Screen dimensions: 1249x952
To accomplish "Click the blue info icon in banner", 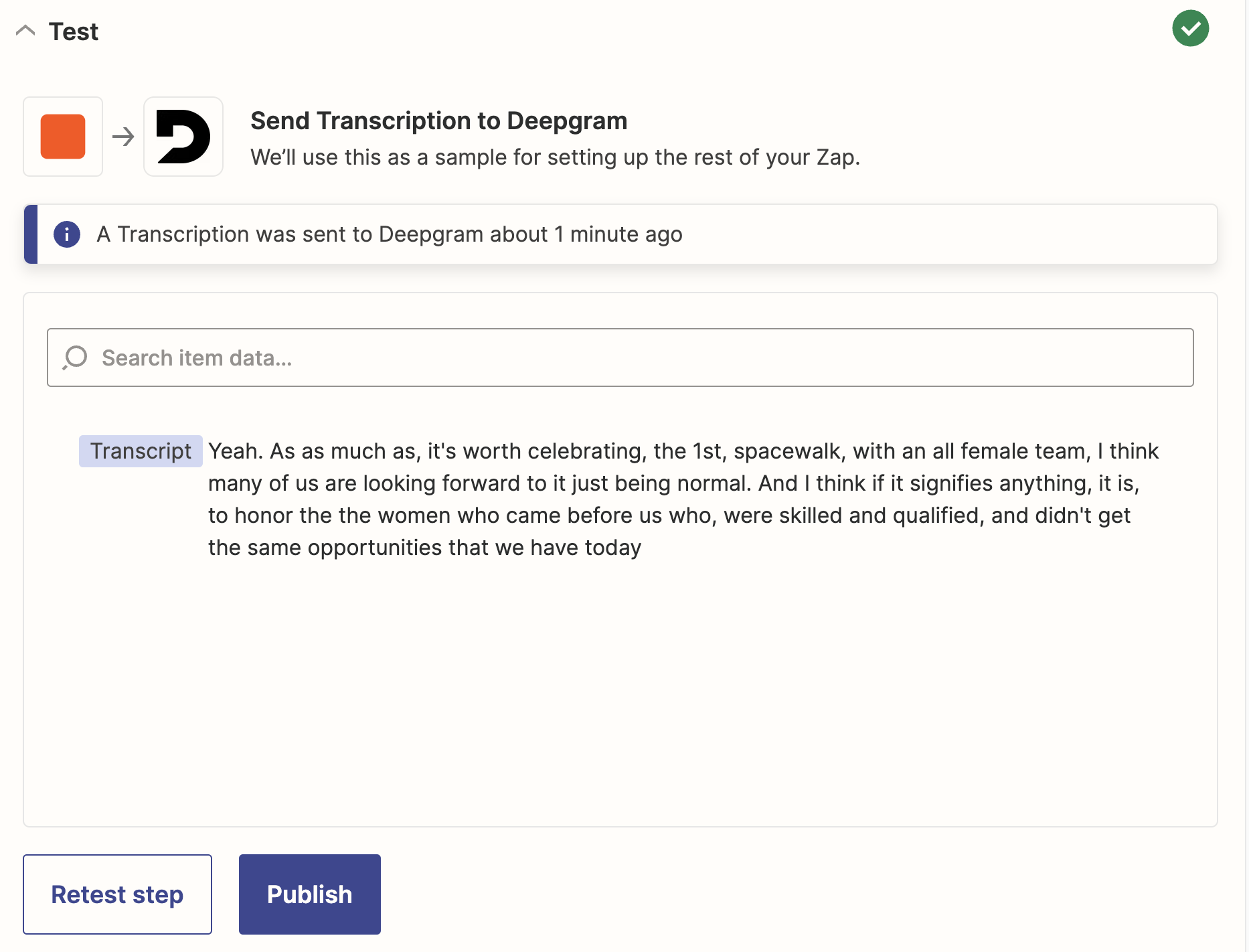I will click(67, 234).
